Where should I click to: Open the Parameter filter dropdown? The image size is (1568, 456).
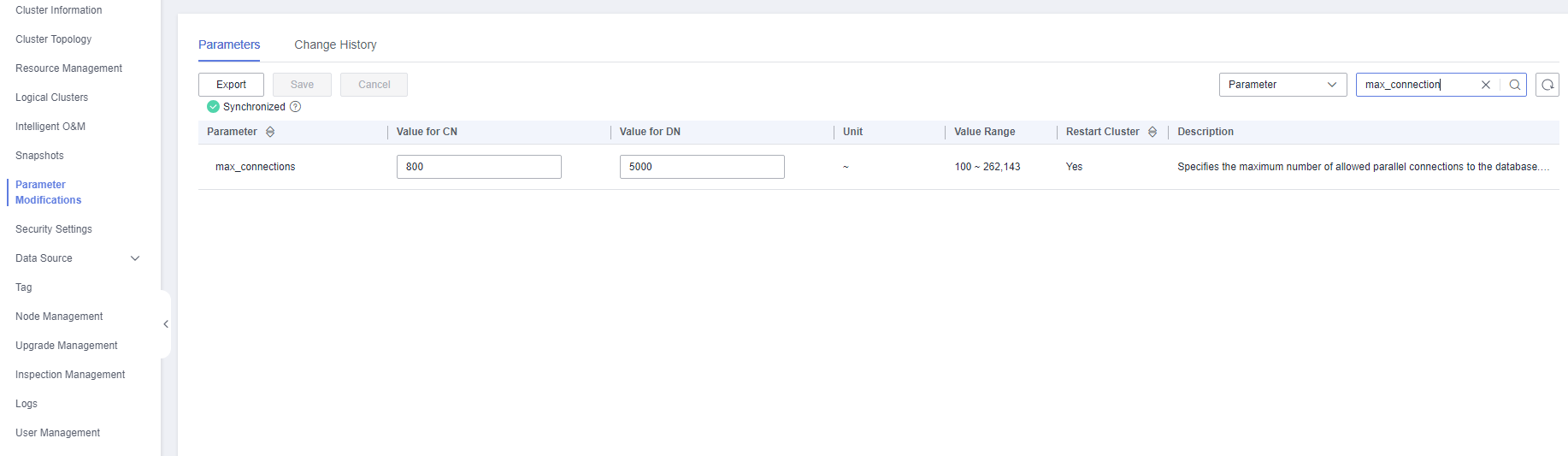[1282, 85]
